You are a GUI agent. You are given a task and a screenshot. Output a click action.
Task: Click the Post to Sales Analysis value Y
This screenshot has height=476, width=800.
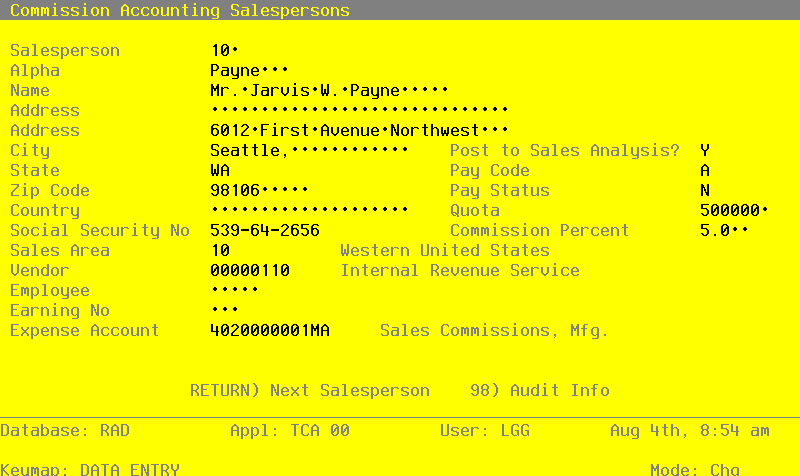click(705, 150)
